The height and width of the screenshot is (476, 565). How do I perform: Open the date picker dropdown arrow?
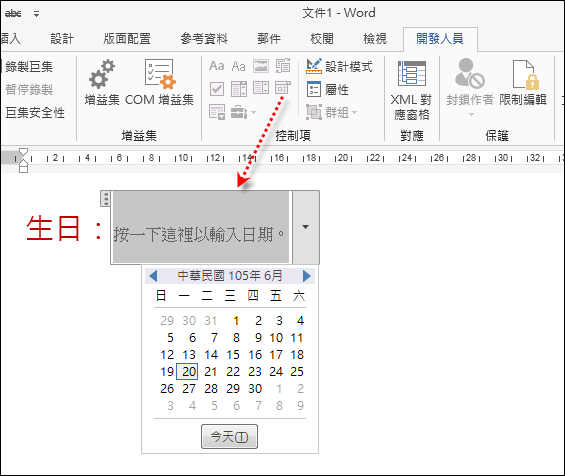306,227
